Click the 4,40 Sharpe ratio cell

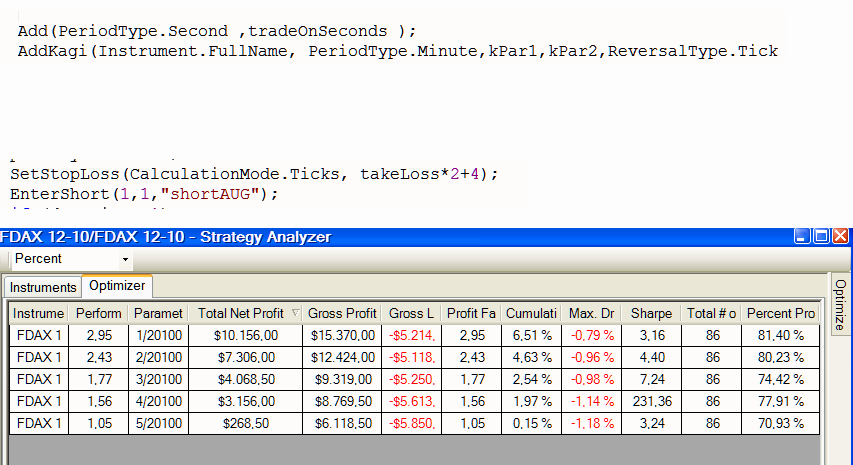click(x=652, y=357)
